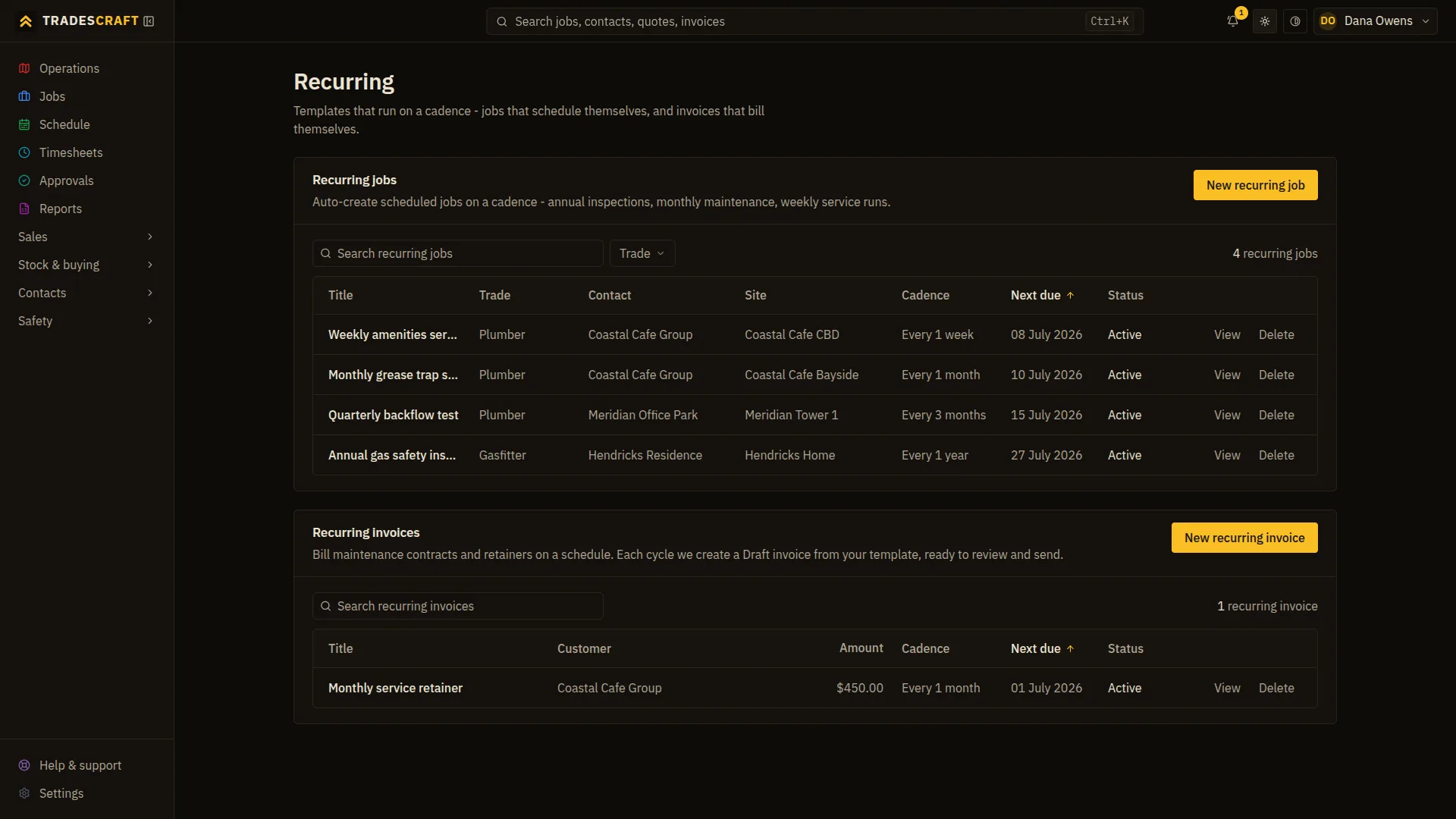This screenshot has height=819, width=1456.
Task: Click Next due sort arrow in invoices table
Action: click(1070, 648)
